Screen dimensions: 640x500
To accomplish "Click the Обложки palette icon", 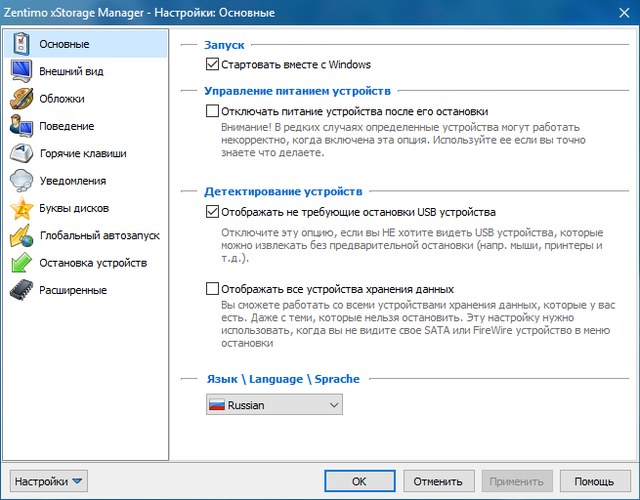I will click(x=21, y=99).
